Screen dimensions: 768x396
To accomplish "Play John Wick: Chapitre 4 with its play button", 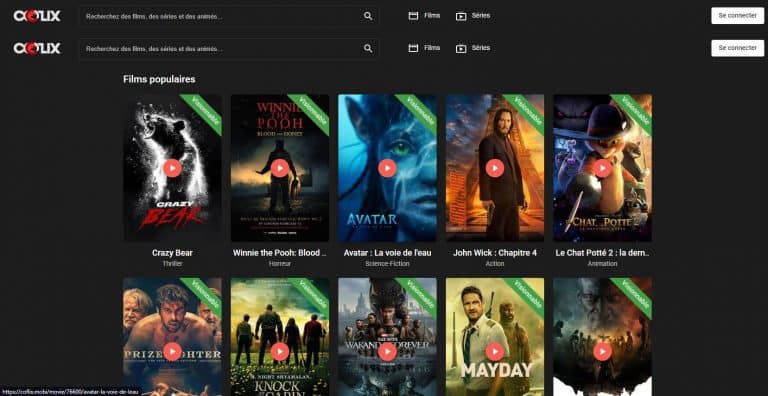I will (495, 168).
